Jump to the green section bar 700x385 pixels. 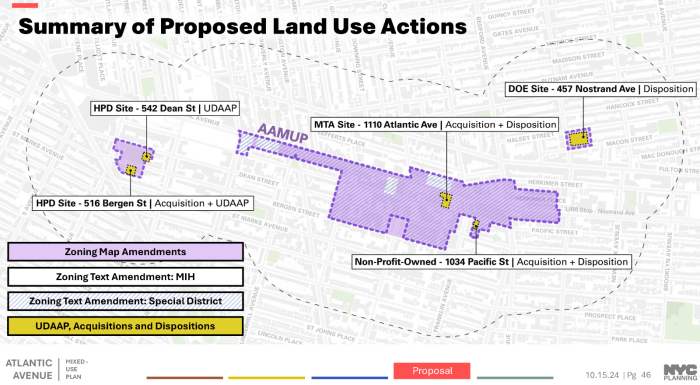pos(515,378)
